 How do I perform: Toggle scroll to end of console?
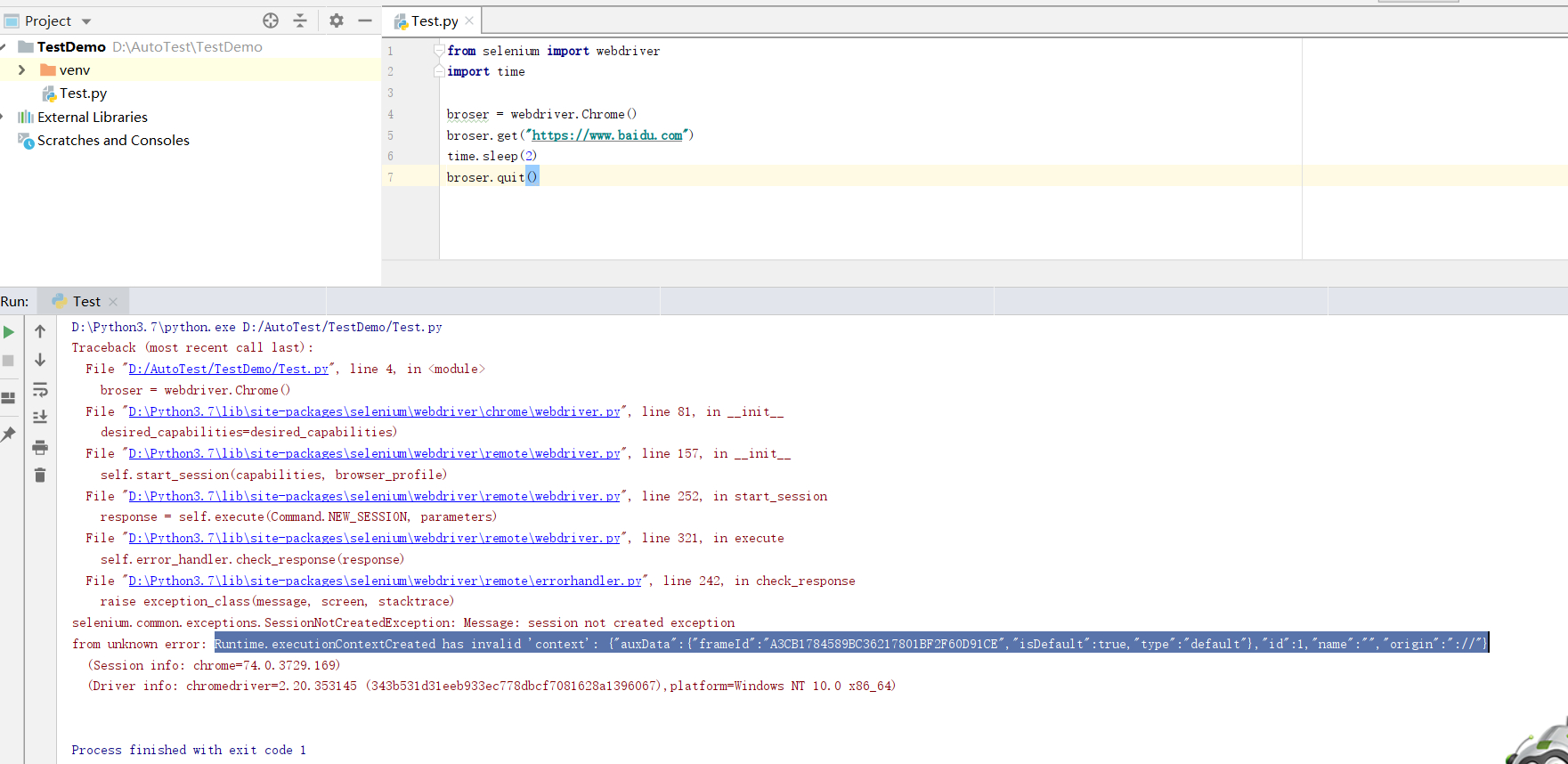pos(40,418)
